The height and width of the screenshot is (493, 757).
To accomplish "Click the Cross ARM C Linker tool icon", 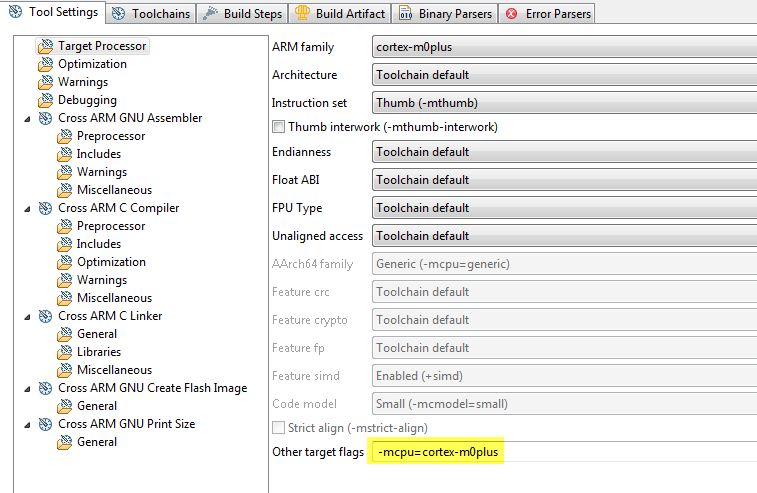I will pyautogui.click(x=45, y=316).
